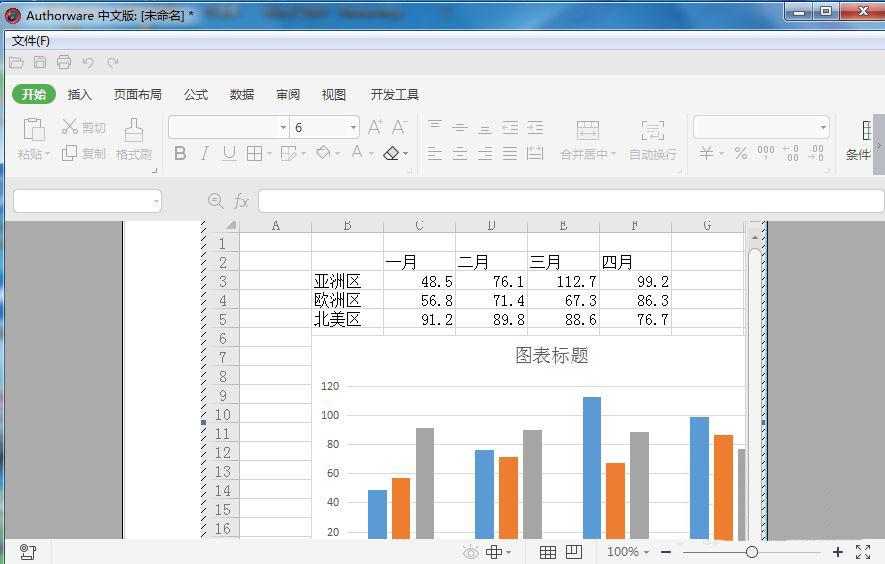
Task: Click the format painter brush icon
Action: click(134, 130)
